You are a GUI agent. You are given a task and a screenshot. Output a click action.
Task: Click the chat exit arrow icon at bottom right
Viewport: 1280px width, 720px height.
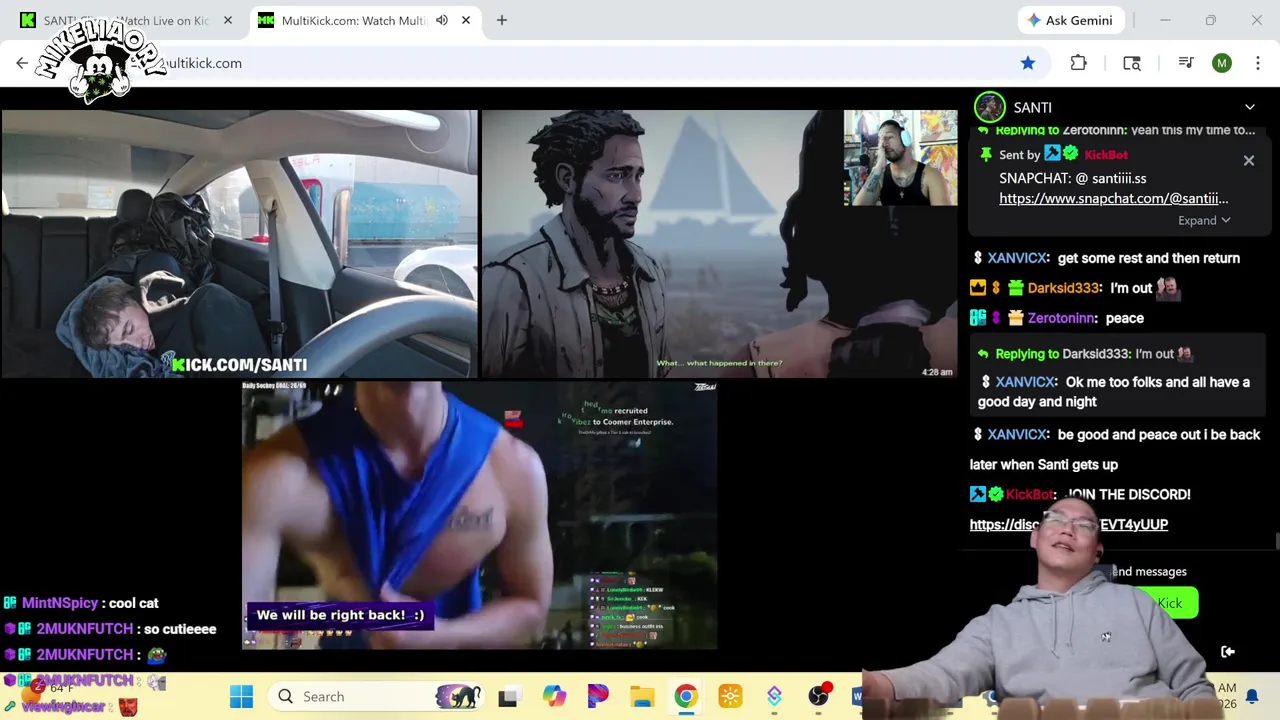coord(1228,652)
